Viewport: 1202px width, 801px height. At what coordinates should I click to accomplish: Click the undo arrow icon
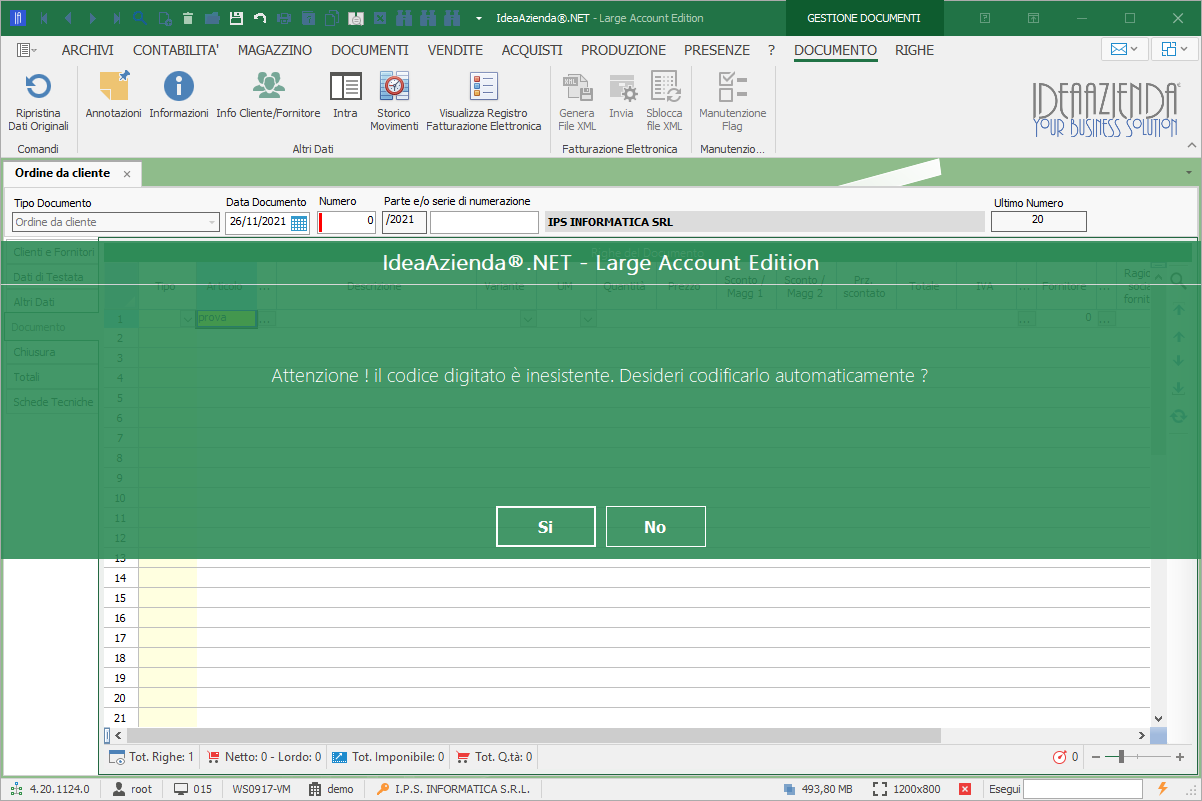(x=260, y=18)
